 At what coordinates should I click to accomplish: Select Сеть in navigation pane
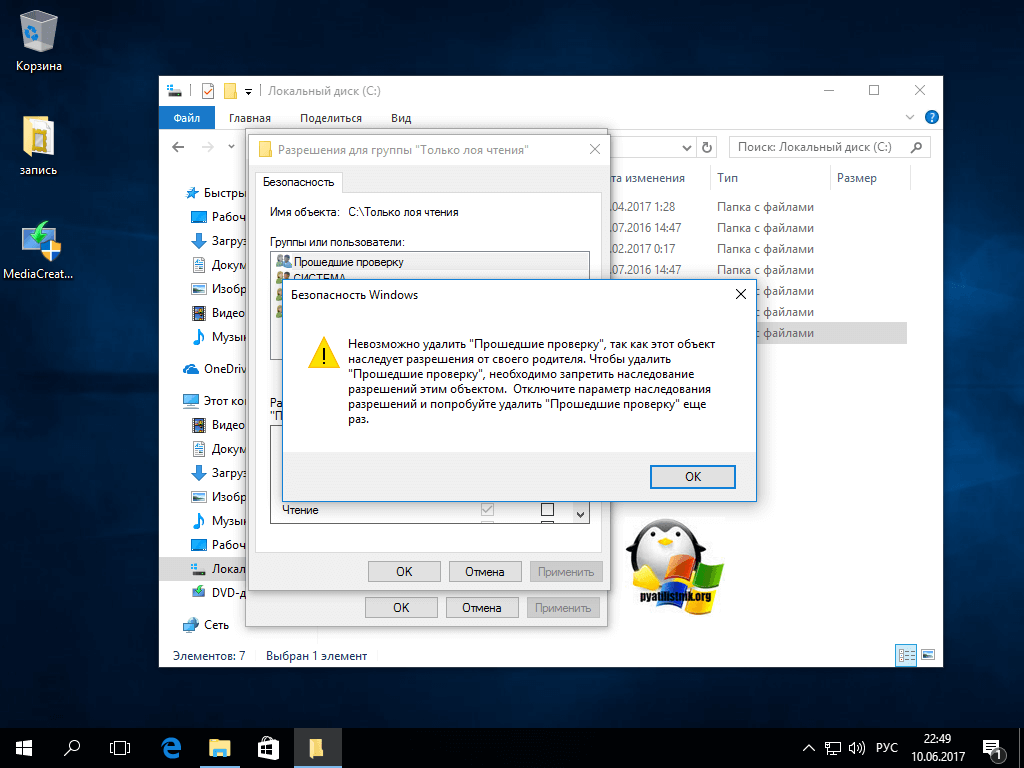(206, 625)
